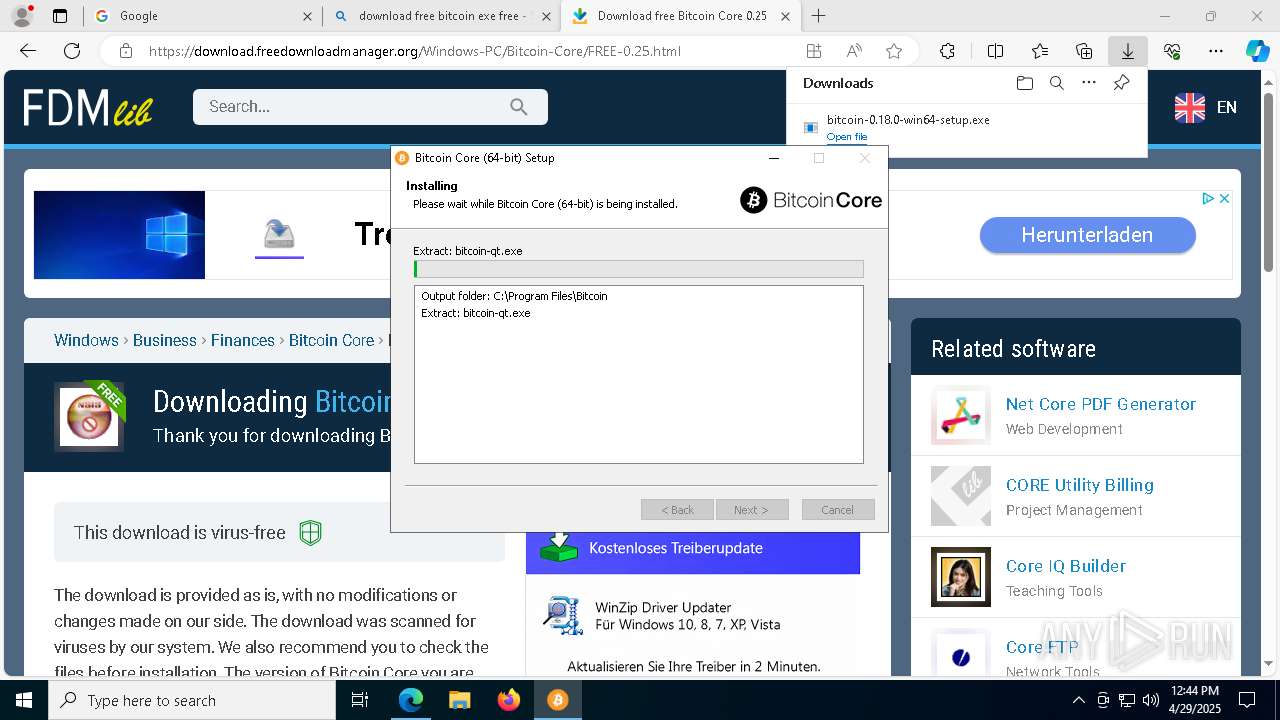The height and width of the screenshot is (720, 1280).
Task: Open the Favorites list icon
Action: (x=1040, y=51)
